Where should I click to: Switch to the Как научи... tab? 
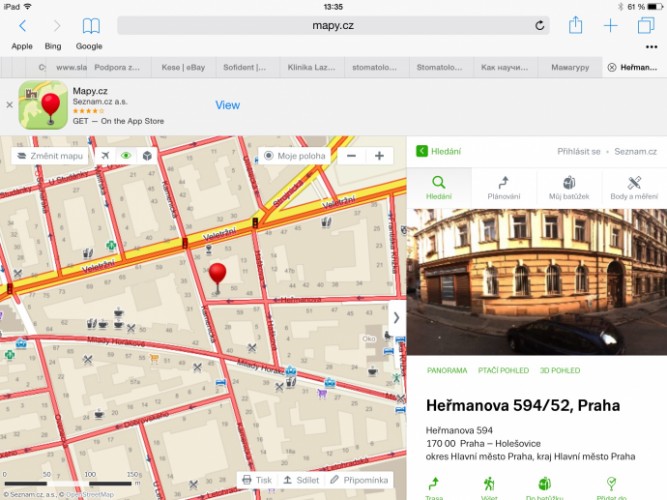[505, 67]
